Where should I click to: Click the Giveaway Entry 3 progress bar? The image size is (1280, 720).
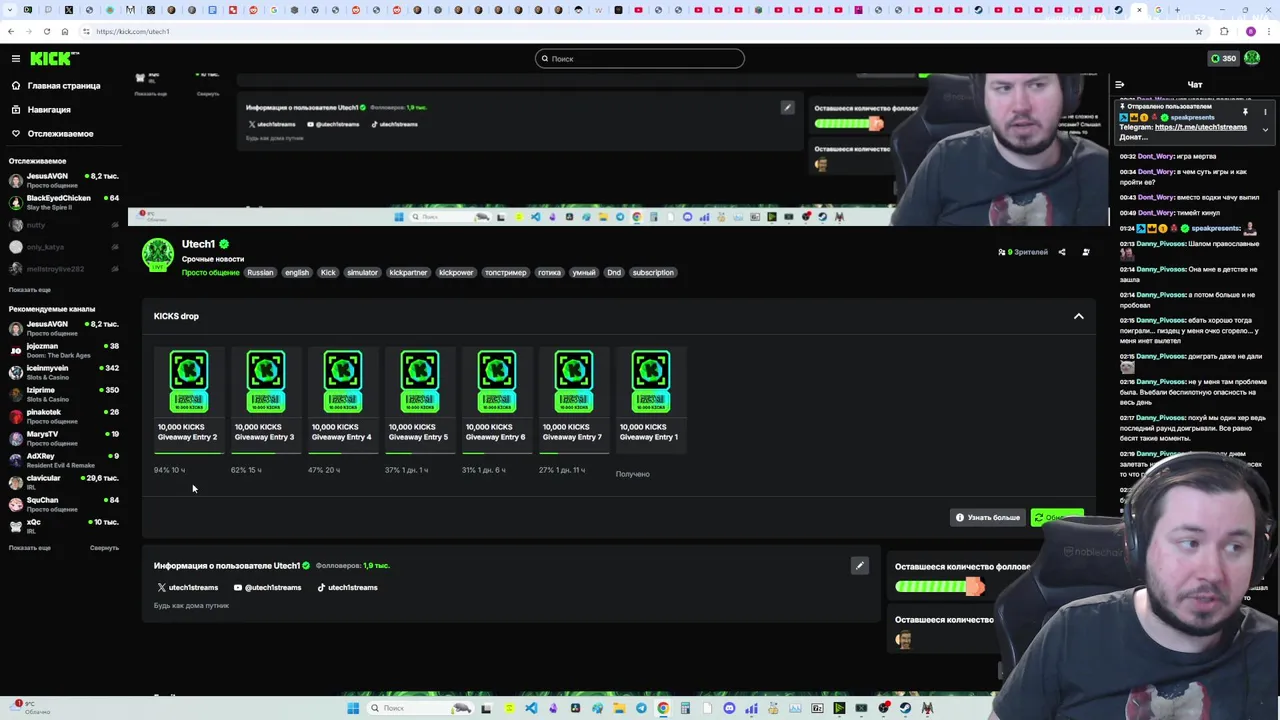coord(265,453)
